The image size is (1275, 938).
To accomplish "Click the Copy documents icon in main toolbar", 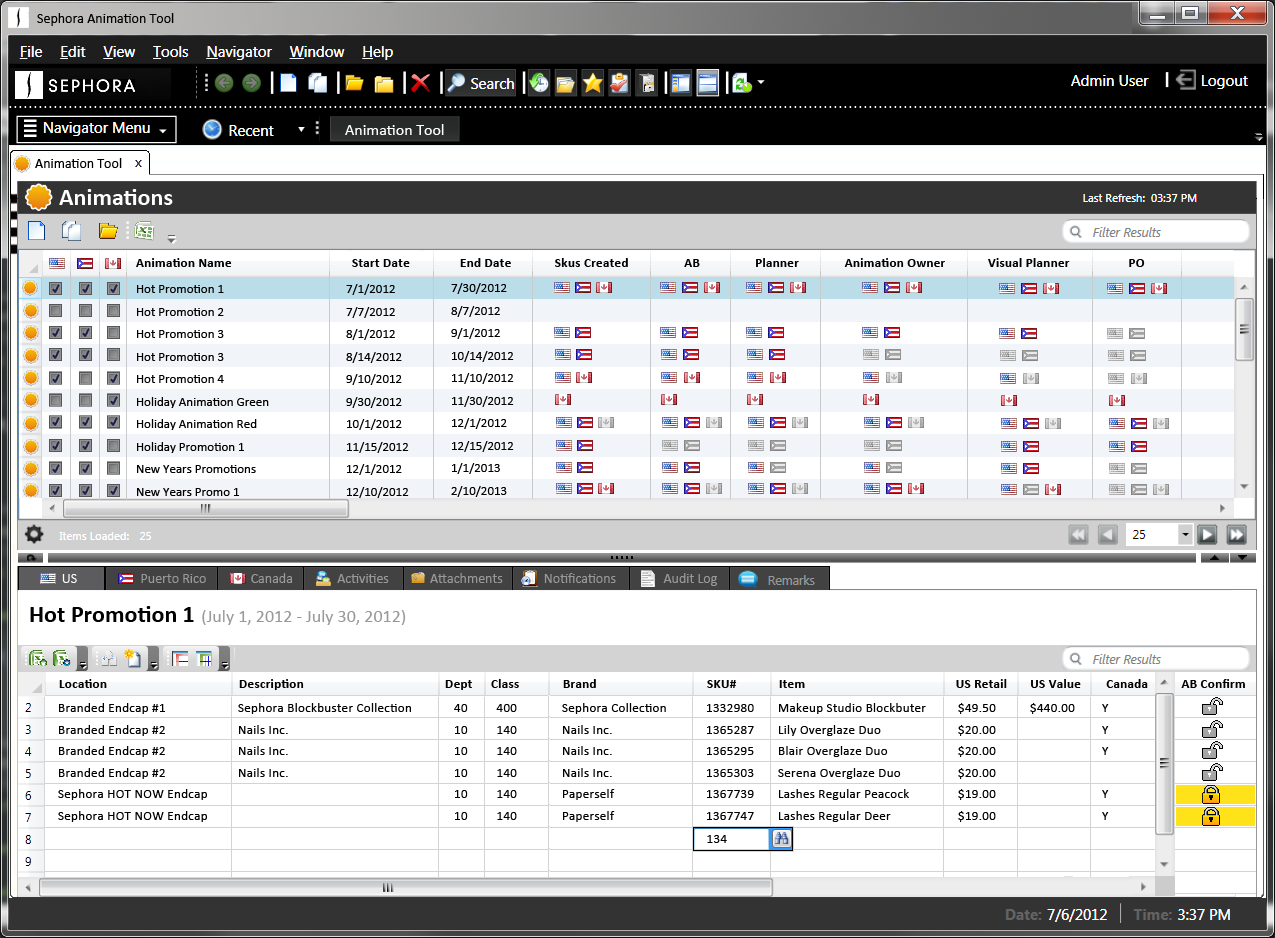I will click(x=318, y=83).
